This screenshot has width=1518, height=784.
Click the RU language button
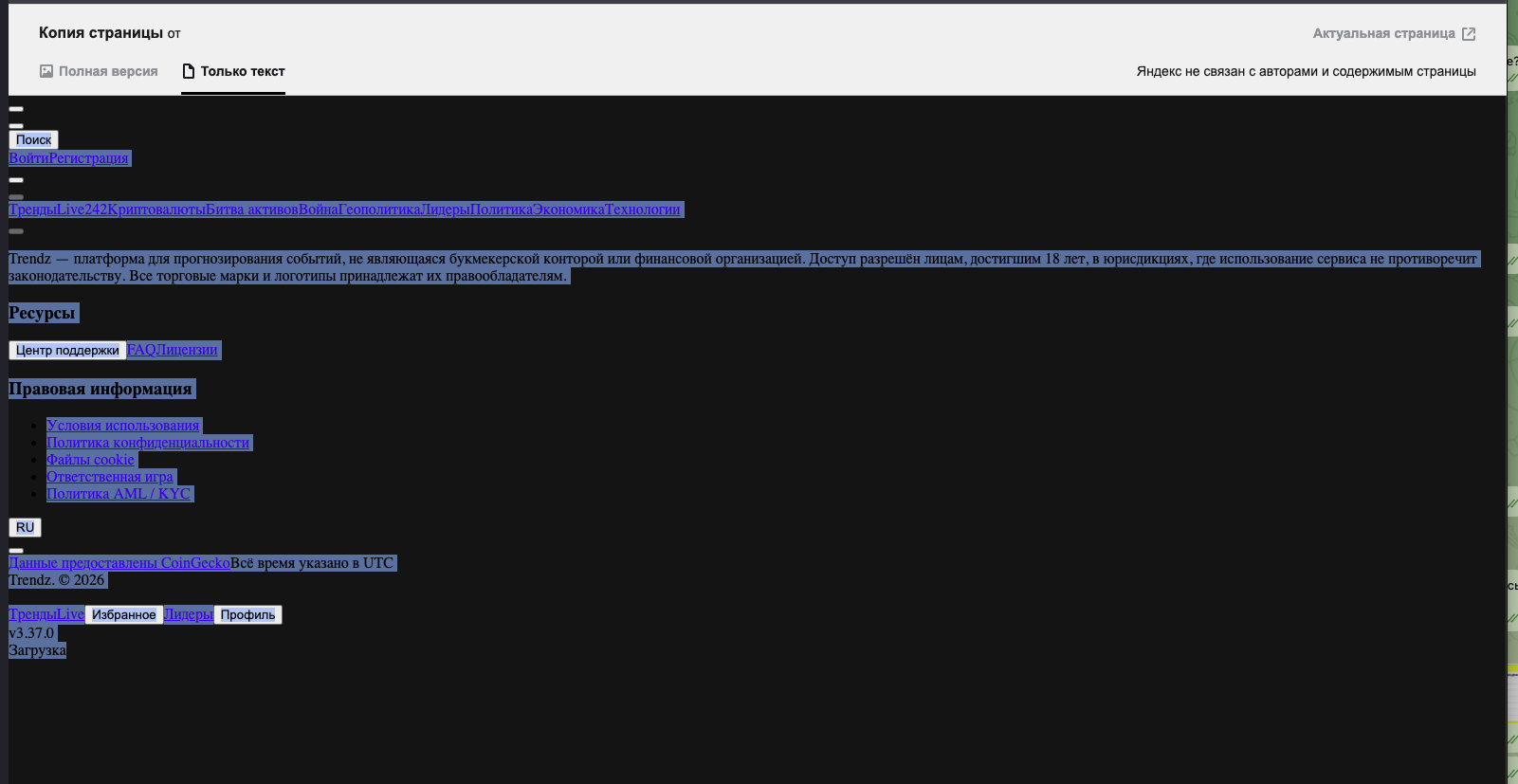tap(25, 528)
